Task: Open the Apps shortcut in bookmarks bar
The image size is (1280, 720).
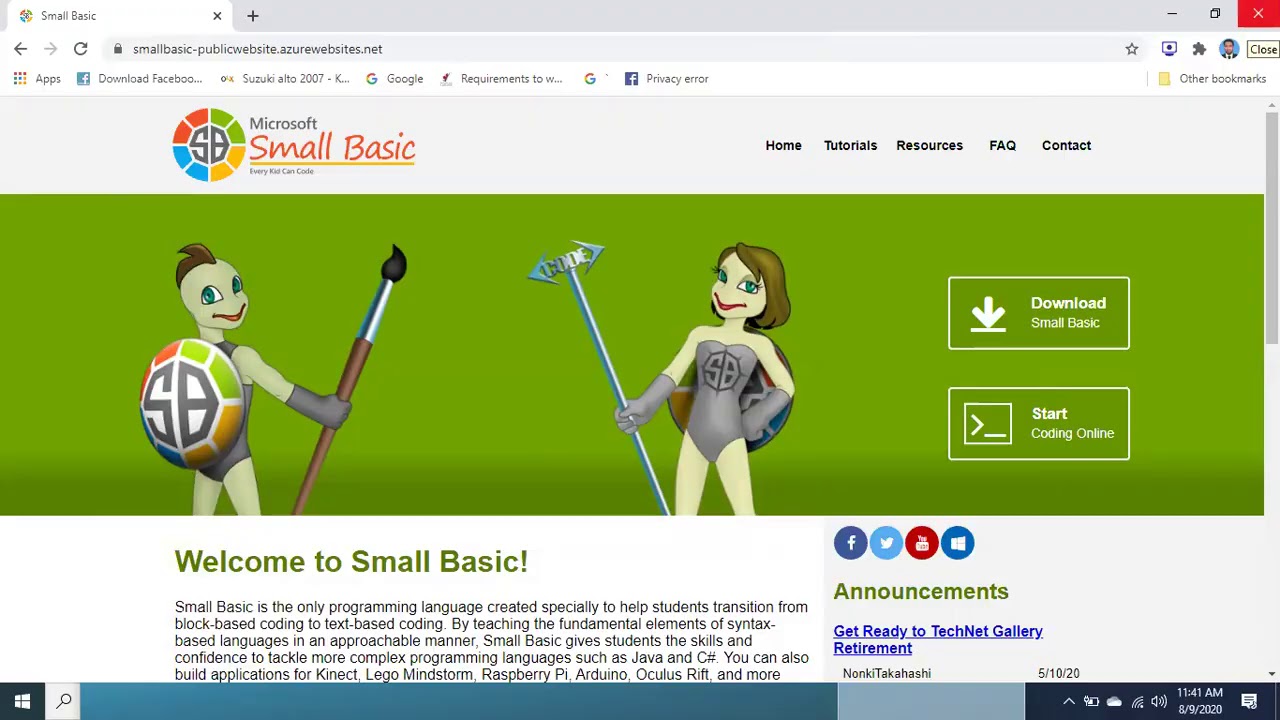Action: [37, 79]
